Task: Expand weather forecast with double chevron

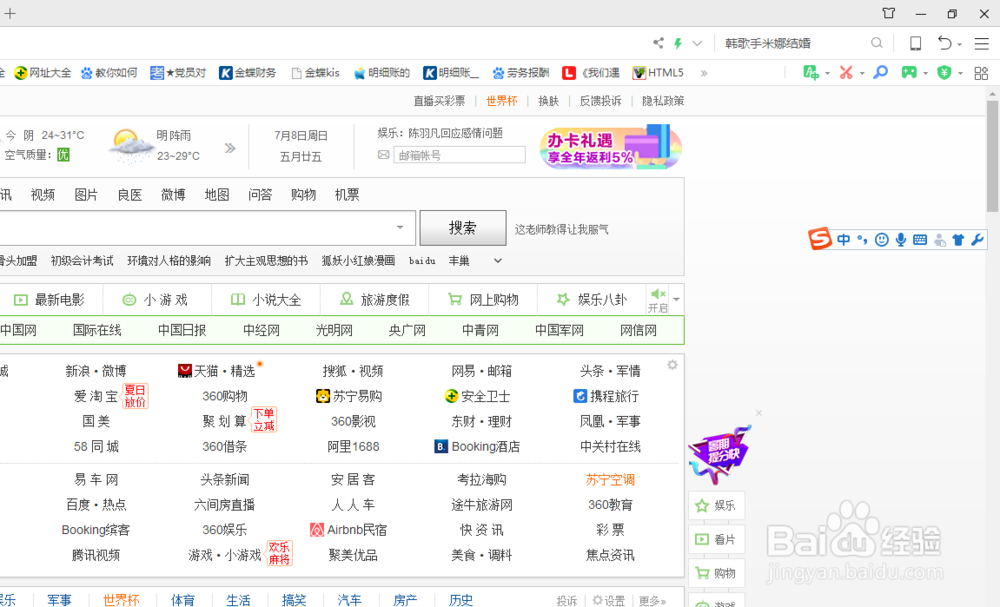Action: (x=230, y=148)
